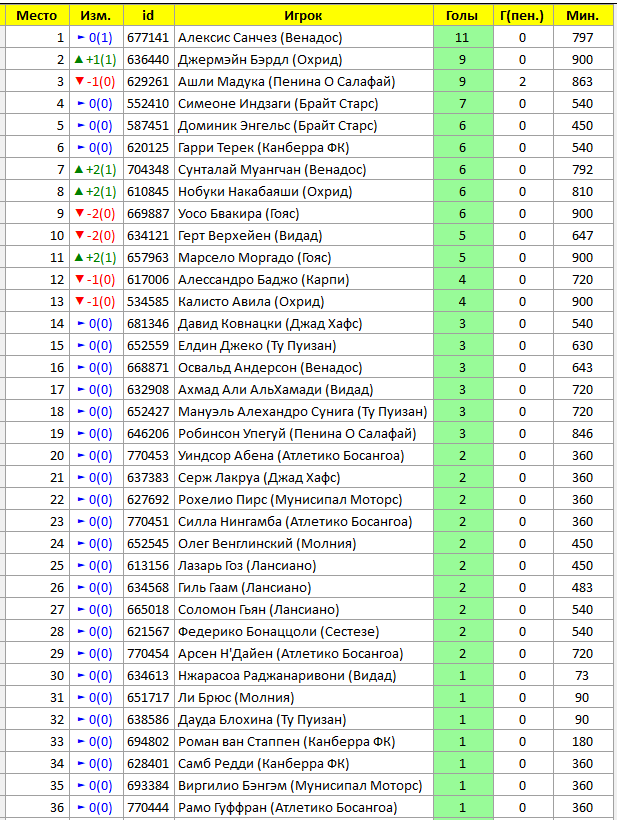Select penalty goals cell showing 2

pos(523,82)
